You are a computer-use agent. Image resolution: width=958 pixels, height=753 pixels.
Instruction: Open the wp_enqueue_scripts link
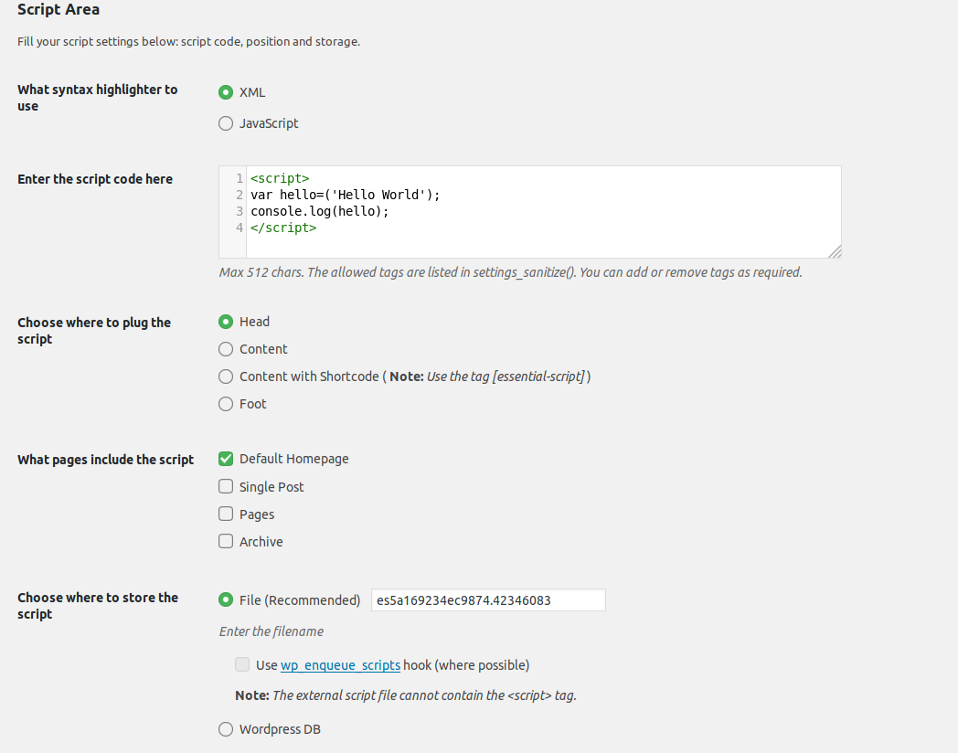coord(340,665)
